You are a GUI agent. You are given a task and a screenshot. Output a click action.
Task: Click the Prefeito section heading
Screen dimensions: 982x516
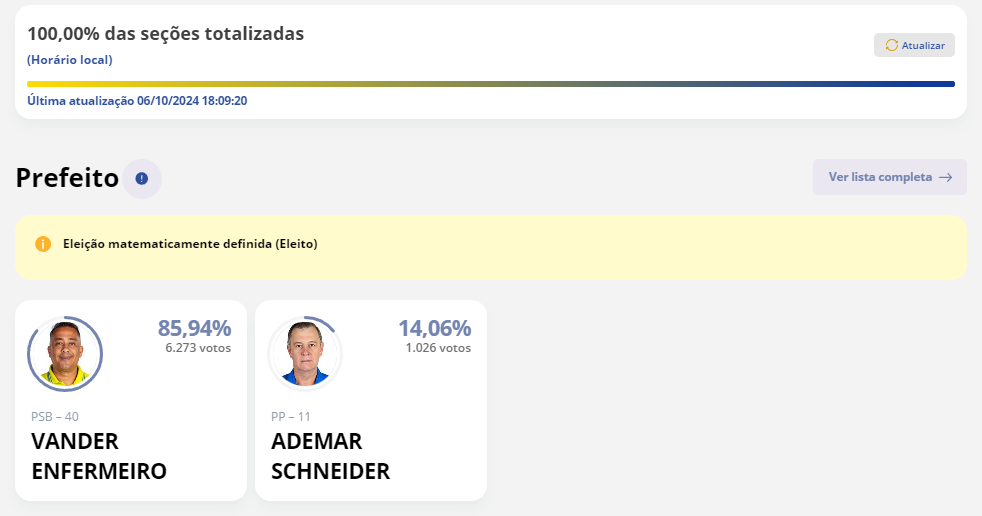[67, 178]
